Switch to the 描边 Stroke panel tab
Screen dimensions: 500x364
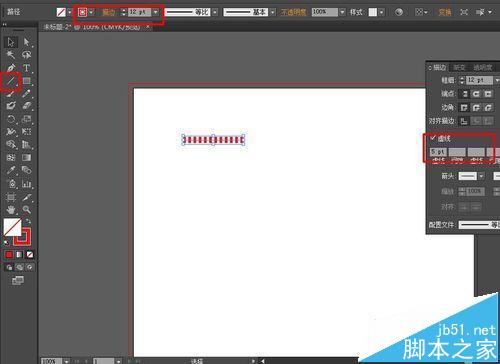pos(439,68)
